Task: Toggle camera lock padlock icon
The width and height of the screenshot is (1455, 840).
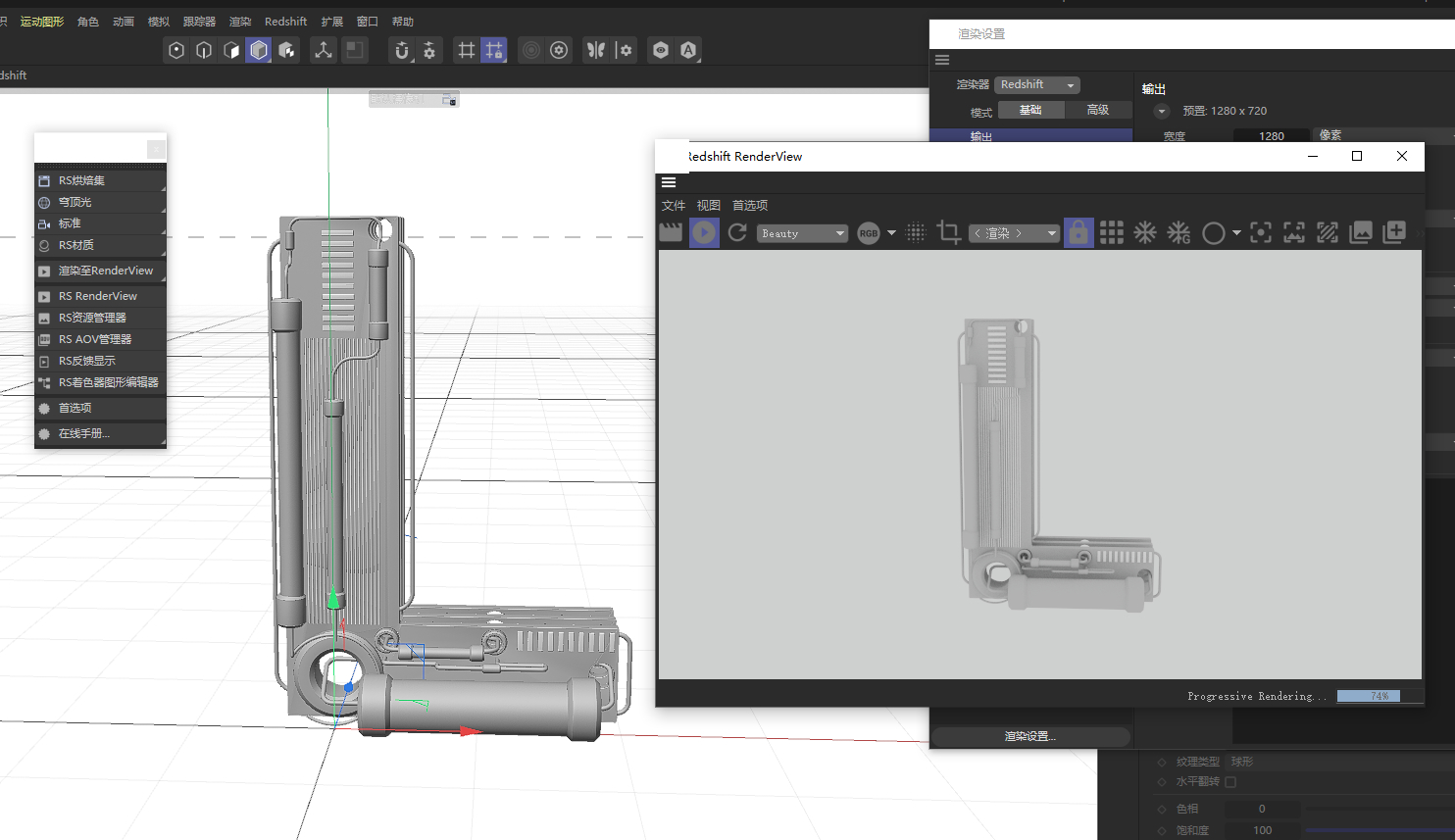Action: (1079, 232)
